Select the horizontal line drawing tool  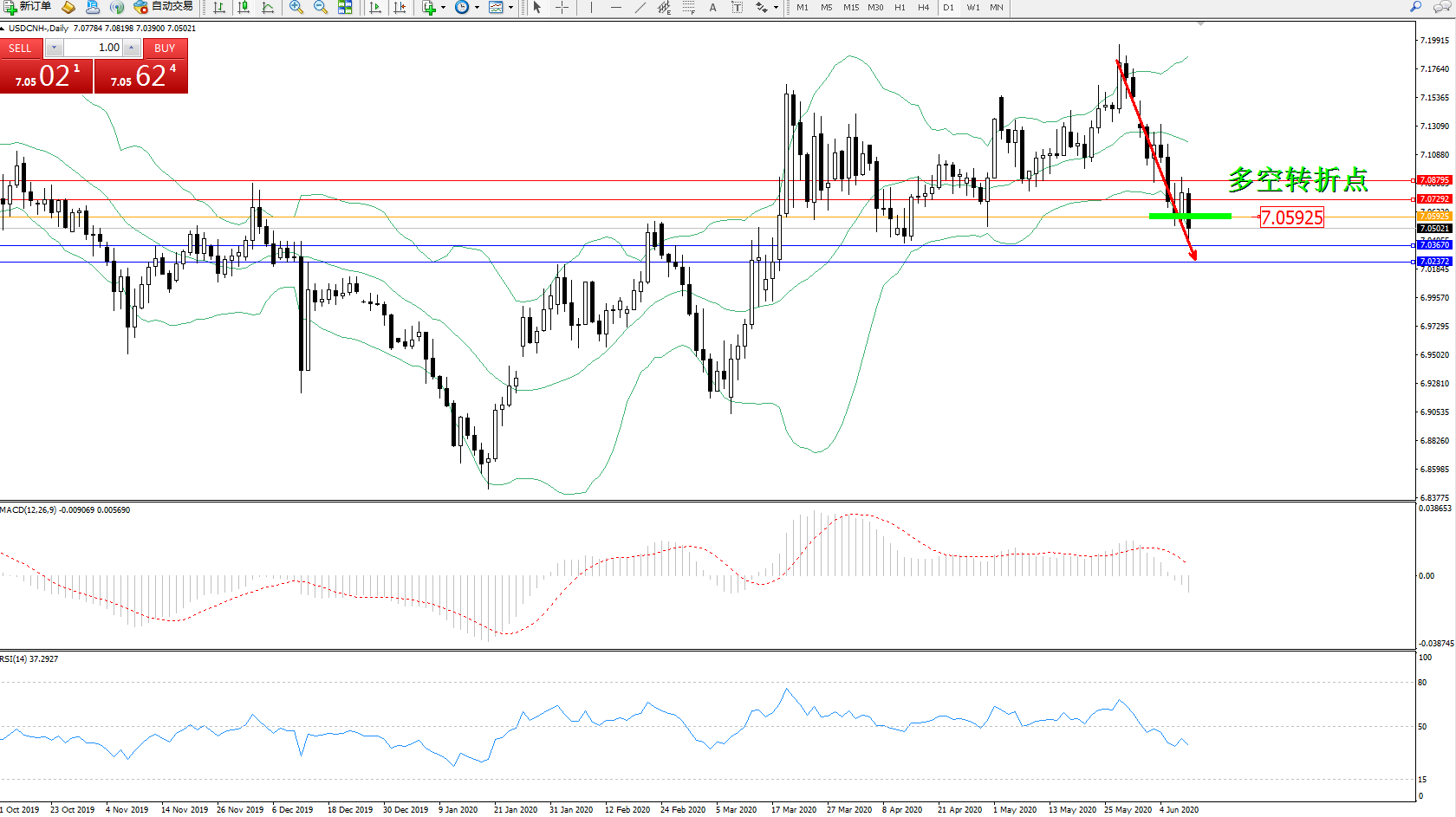point(615,7)
